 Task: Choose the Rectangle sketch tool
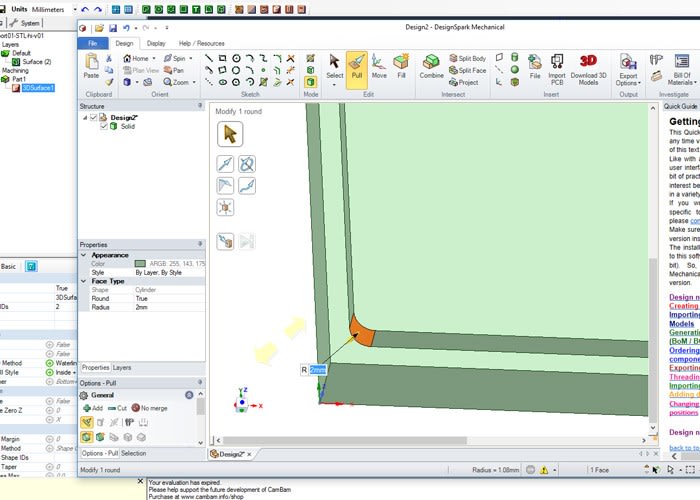click(222, 58)
